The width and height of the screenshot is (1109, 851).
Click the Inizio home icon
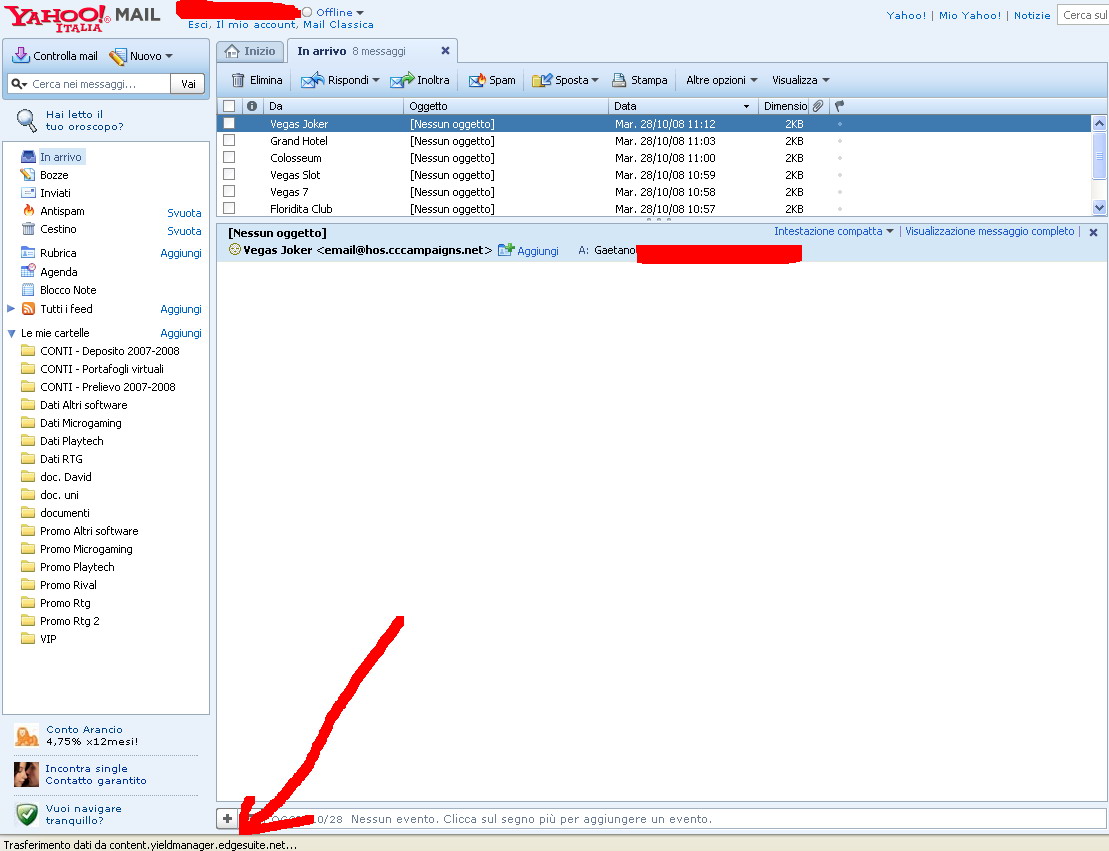point(231,51)
